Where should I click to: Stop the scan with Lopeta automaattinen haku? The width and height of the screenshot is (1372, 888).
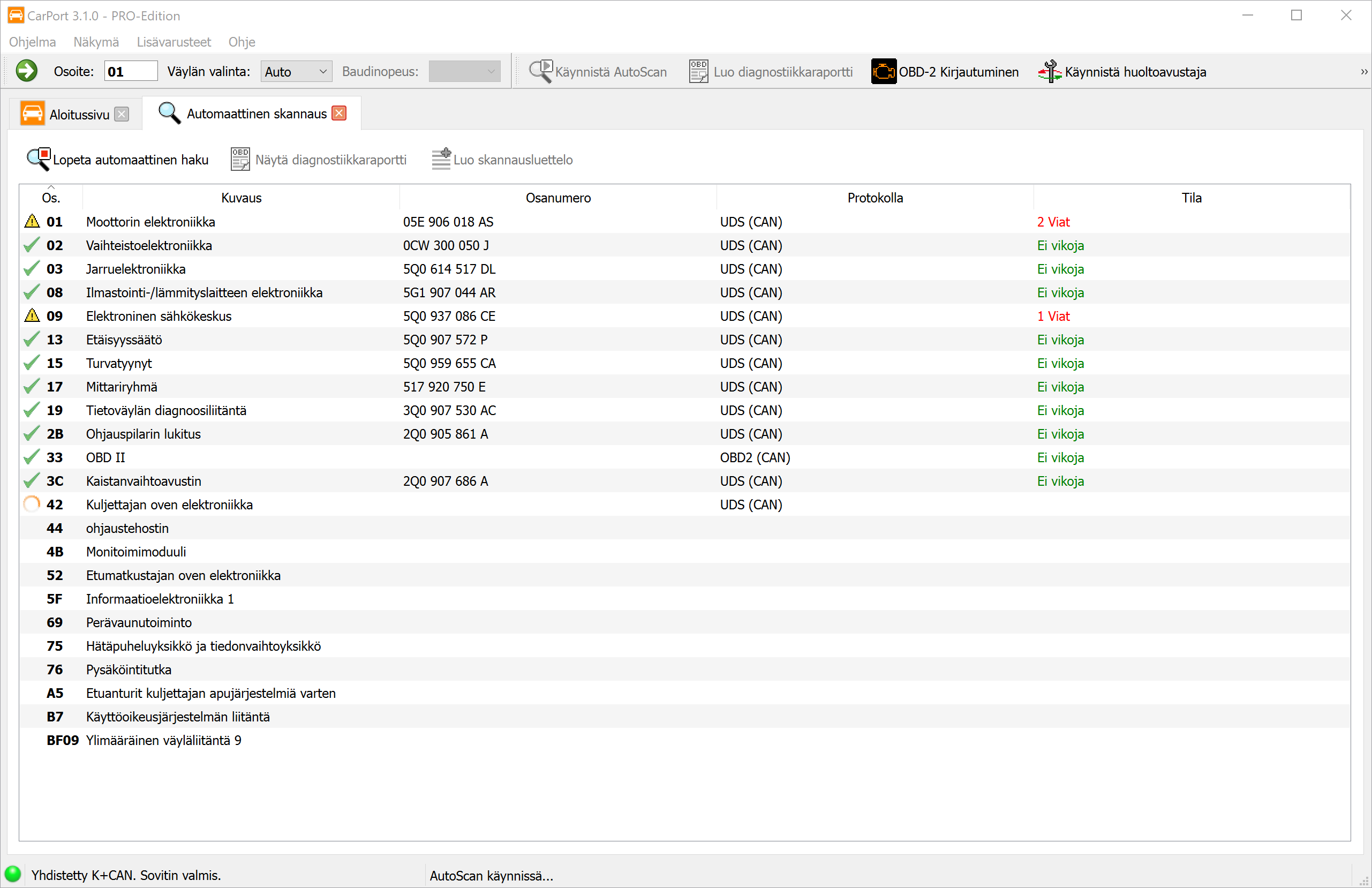click(x=118, y=160)
